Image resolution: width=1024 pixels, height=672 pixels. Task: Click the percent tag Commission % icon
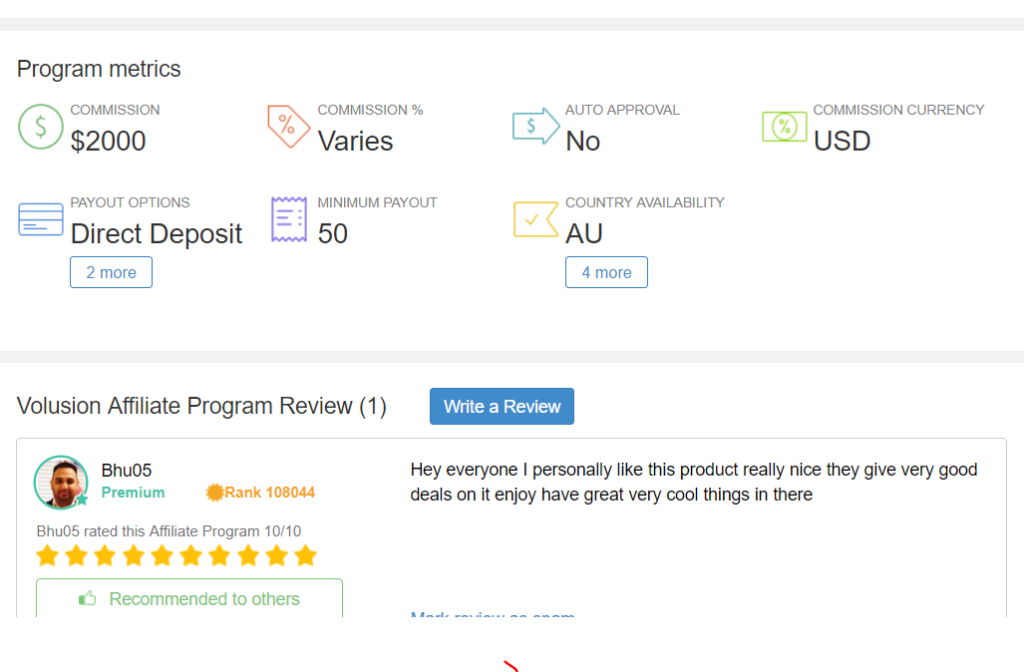(x=288, y=126)
